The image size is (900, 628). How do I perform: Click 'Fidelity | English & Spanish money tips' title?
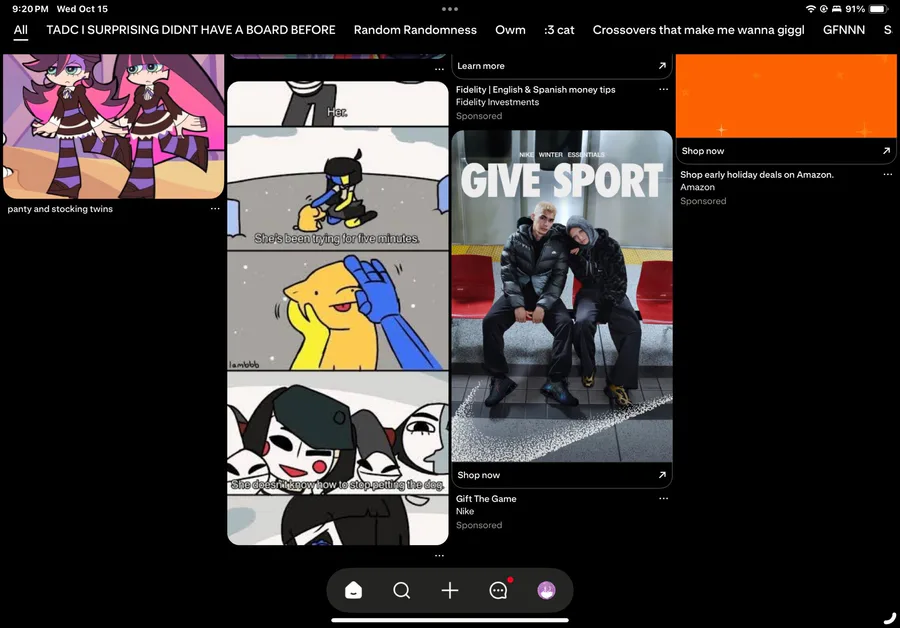click(x=536, y=90)
